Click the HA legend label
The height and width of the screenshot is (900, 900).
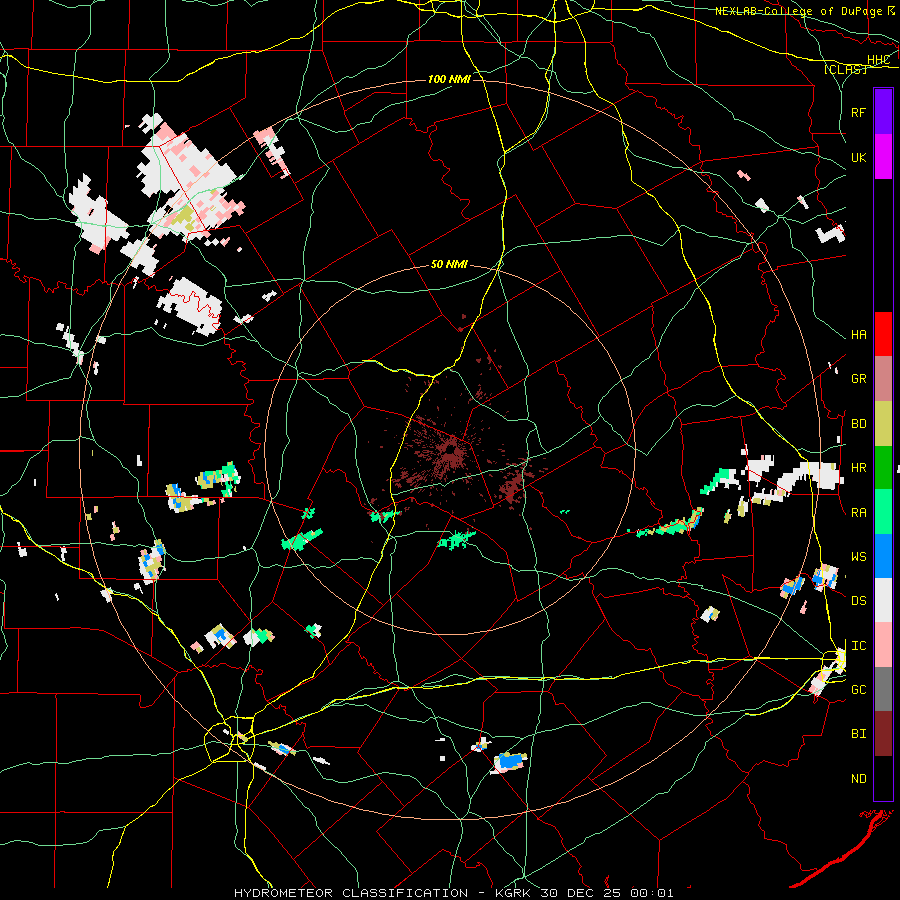click(858, 335)
